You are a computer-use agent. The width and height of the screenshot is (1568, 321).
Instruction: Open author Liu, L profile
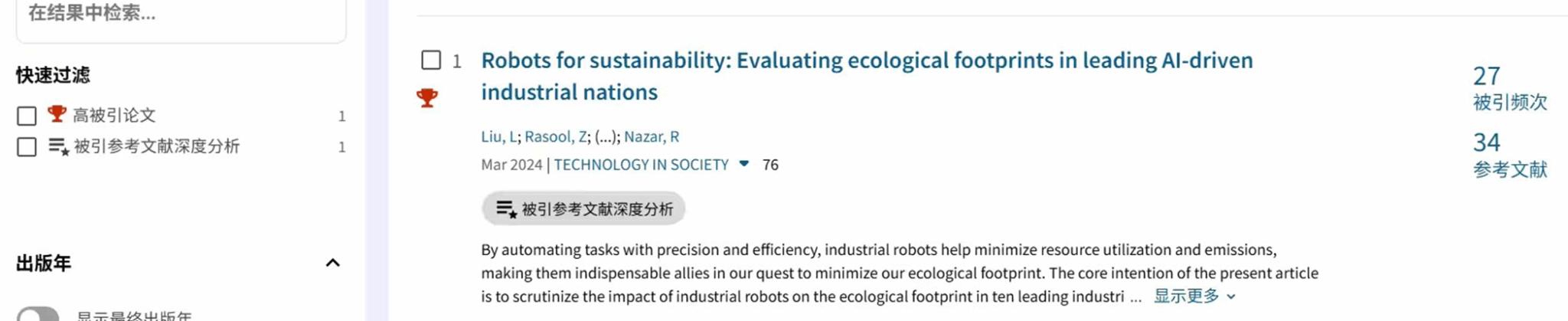tap(498, 136)
